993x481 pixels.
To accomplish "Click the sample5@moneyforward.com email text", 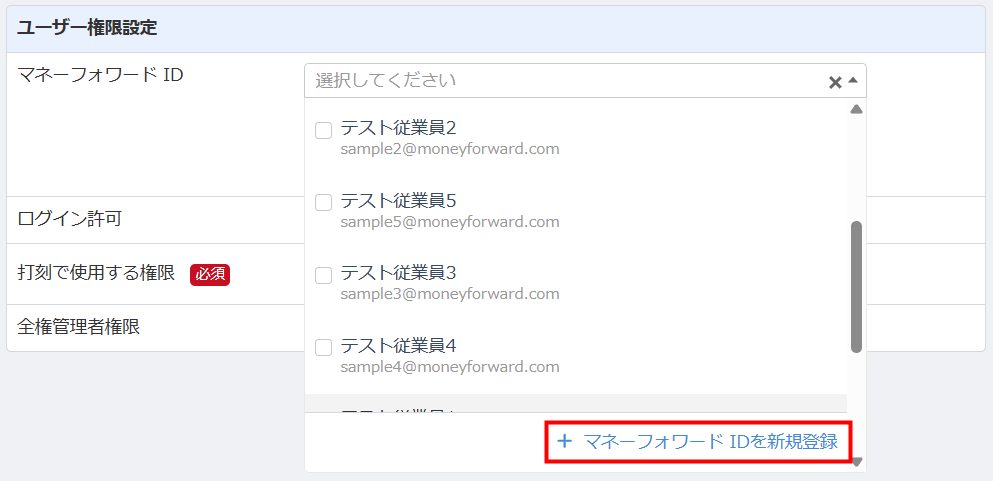I will 449,222.
